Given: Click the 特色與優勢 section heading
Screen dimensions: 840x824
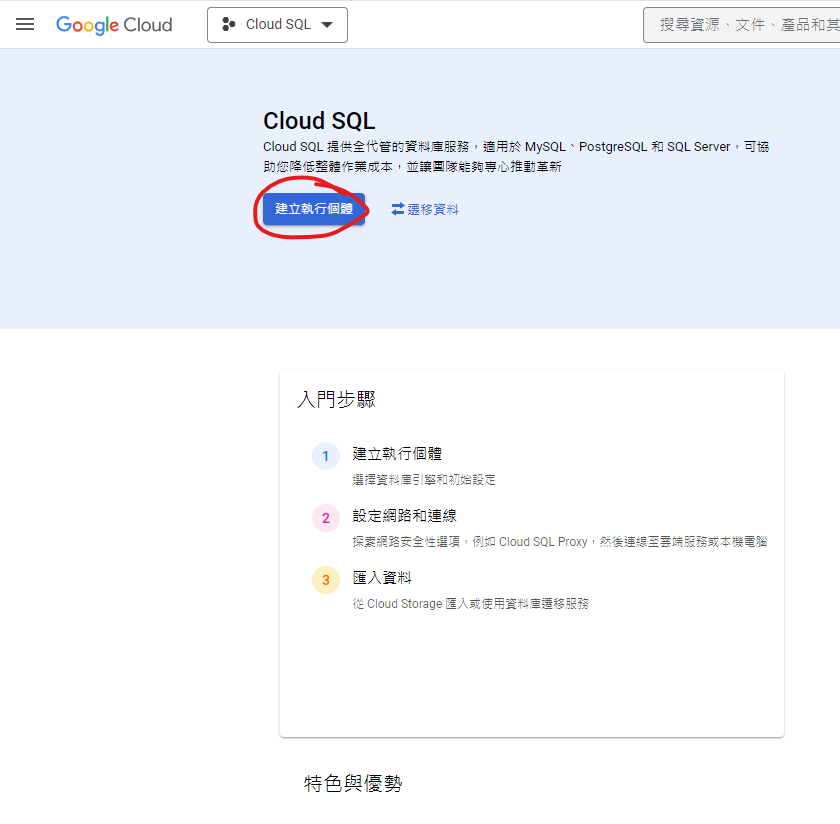Looking at the screenshot, I should (353, 784).
